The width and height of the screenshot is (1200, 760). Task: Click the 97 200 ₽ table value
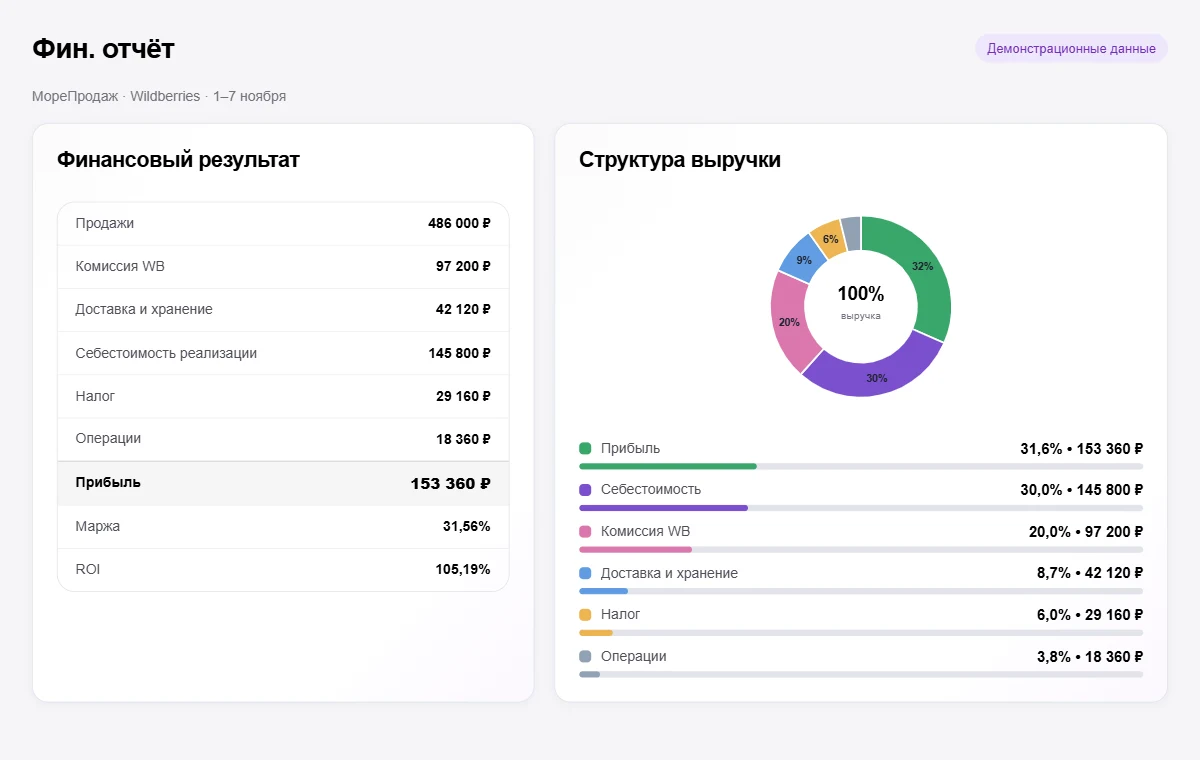coord(463,267)
